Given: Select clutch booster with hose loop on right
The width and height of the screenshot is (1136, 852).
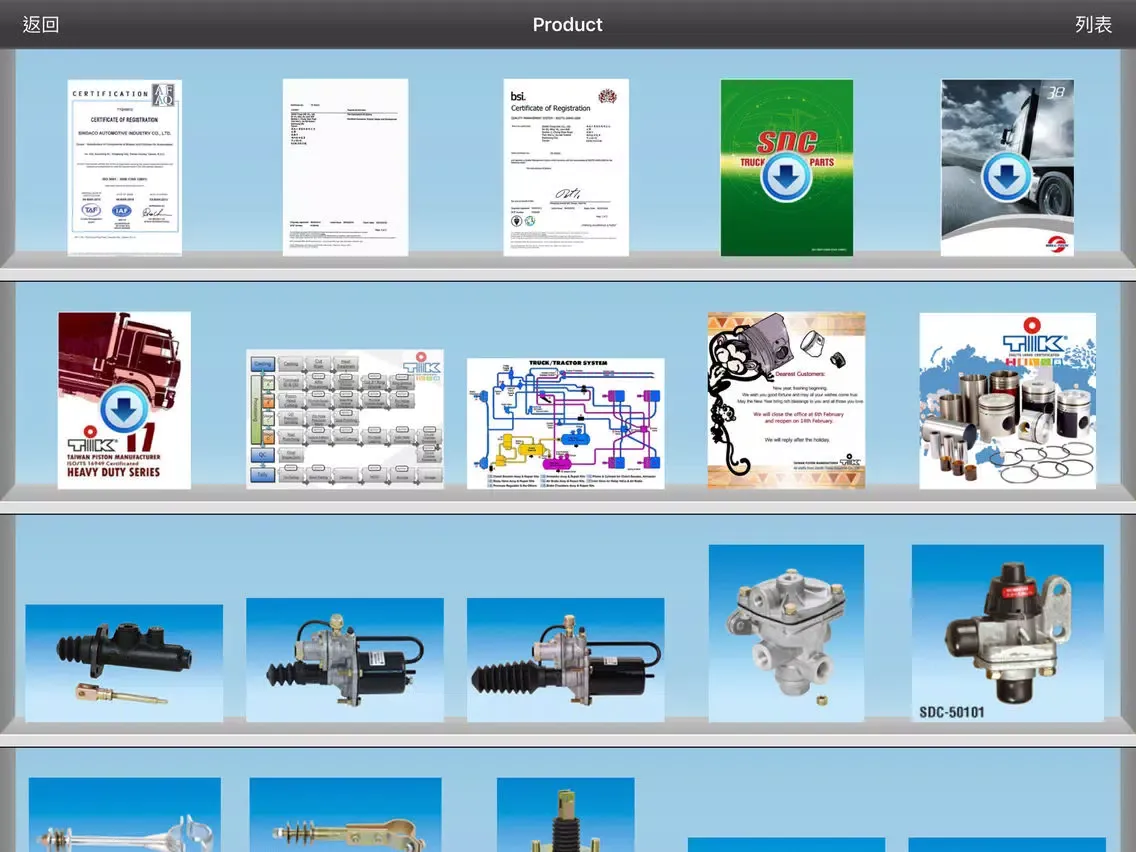Looking at the screenshot, I should (345, 659).
